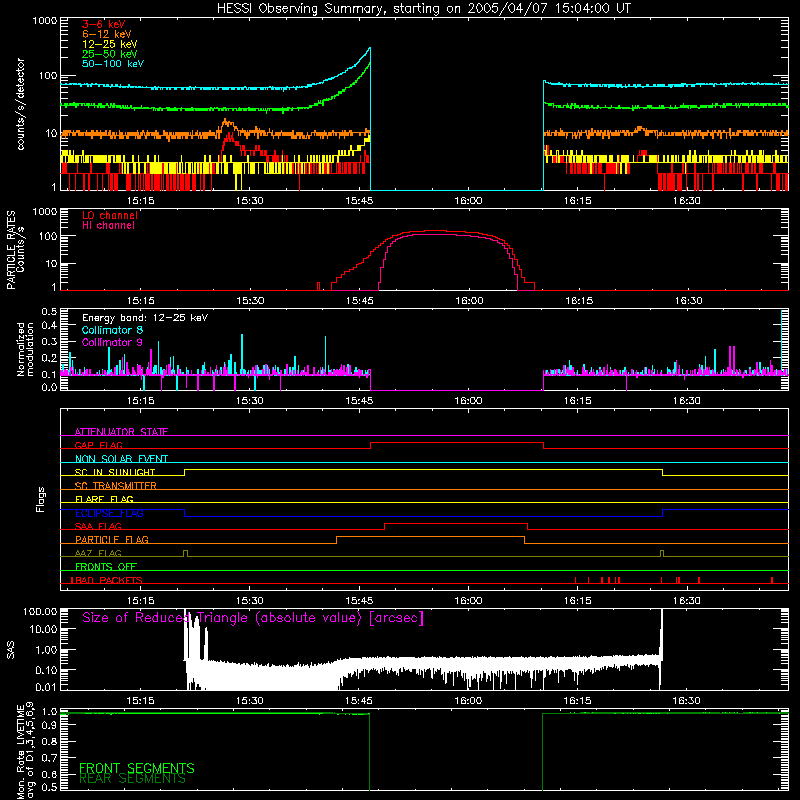Click the FLARE FLAG label
The image size is (800, 800).
[x=104, y=499]
